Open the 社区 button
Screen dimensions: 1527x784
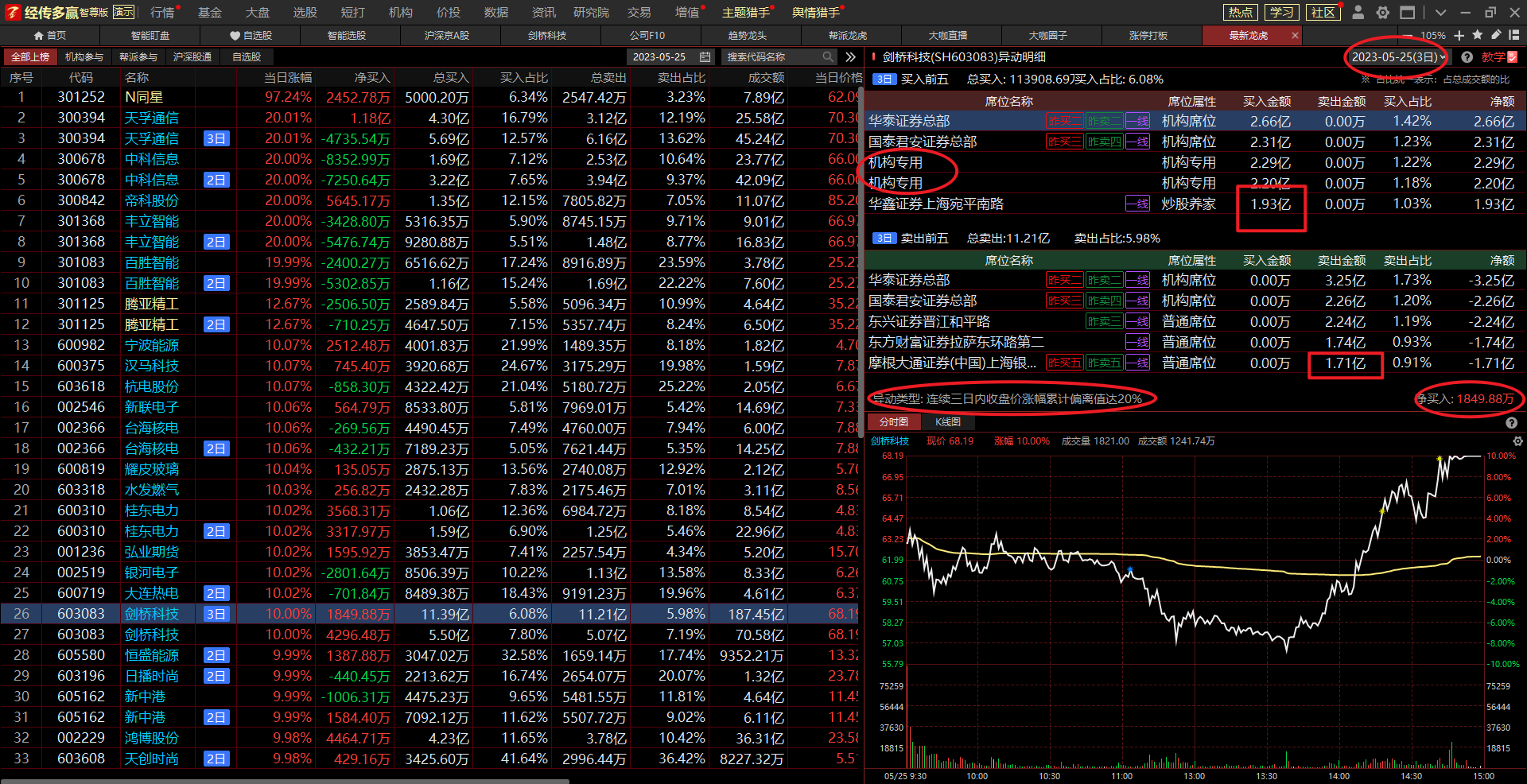pyautogui.click(x=1323, y=12)
